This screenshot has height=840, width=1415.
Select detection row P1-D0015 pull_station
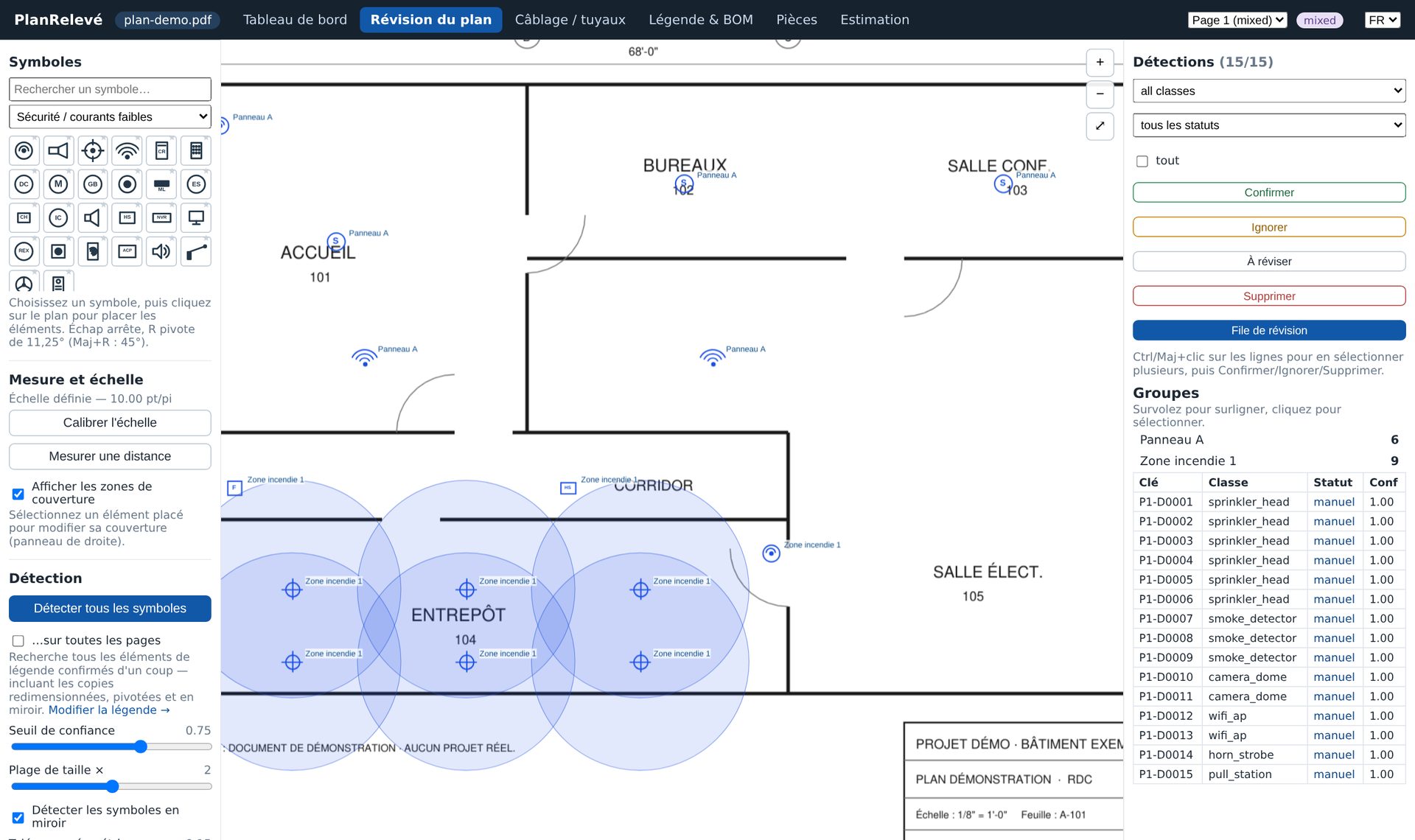point(1269,774)
